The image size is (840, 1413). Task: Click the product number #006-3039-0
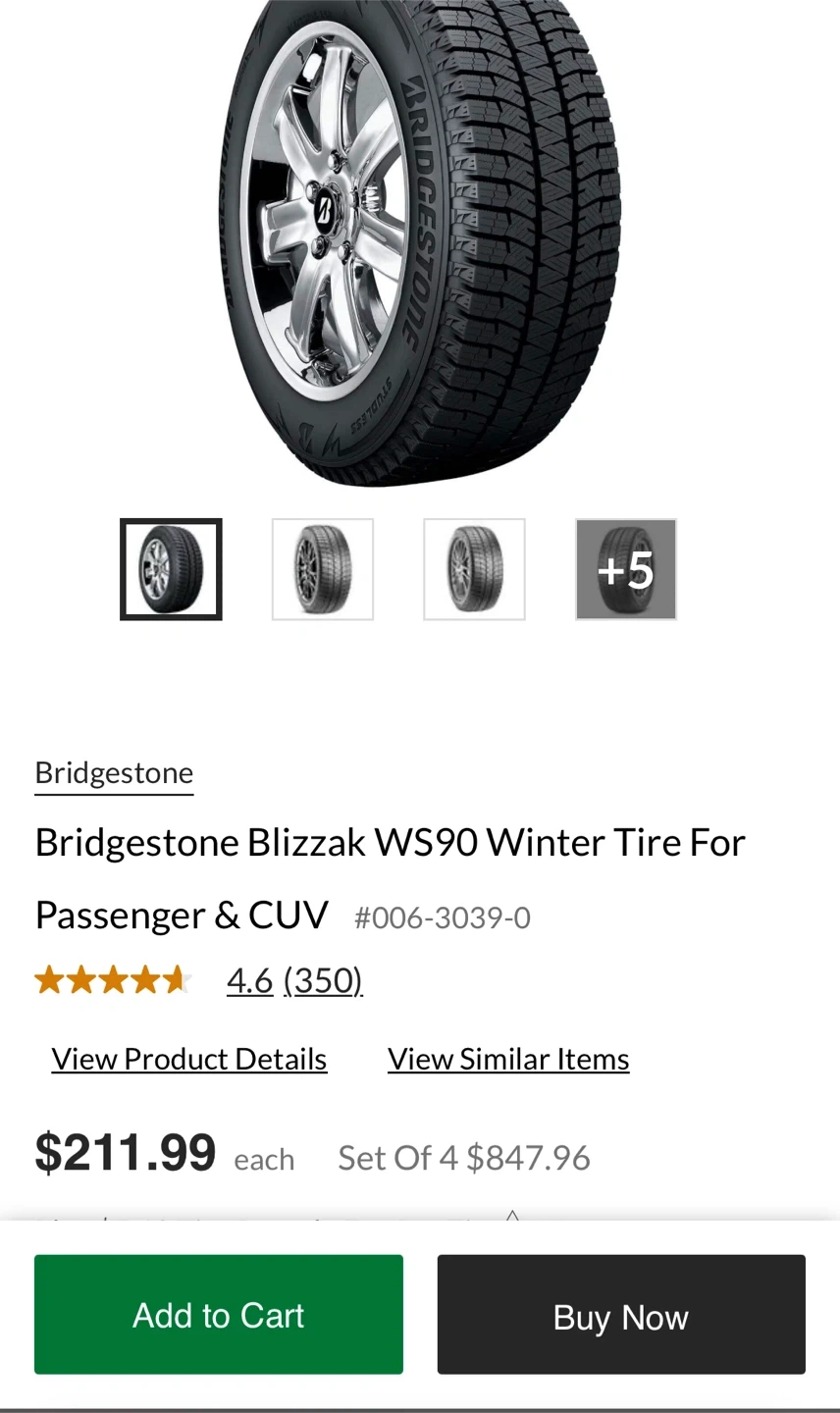(443, 917)
